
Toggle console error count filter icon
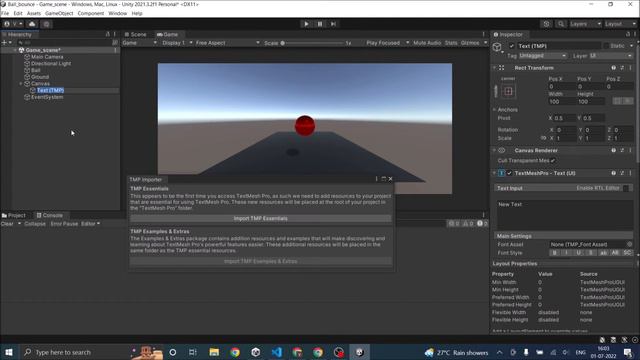482,224
